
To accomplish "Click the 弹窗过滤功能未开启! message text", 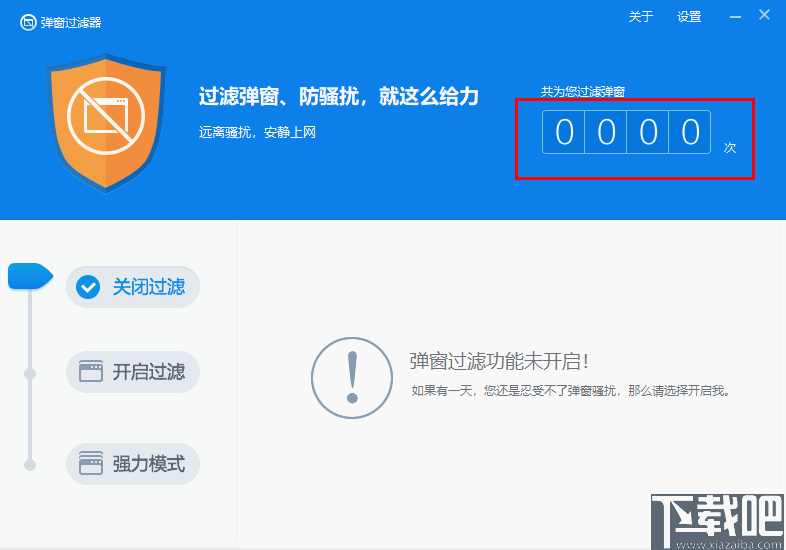I will (x=499, y=361).
